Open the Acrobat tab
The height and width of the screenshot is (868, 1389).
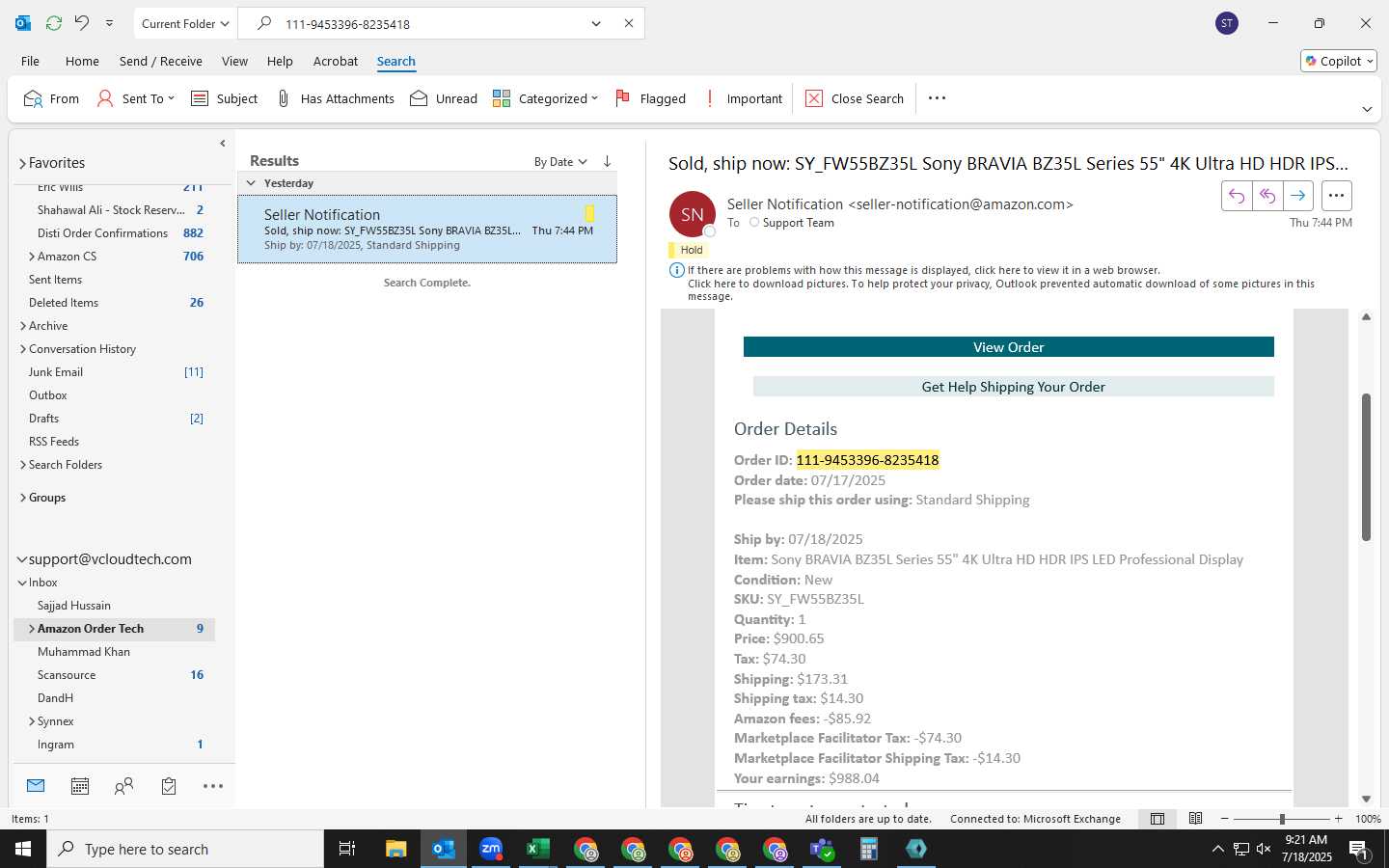[x=336, y=61]
